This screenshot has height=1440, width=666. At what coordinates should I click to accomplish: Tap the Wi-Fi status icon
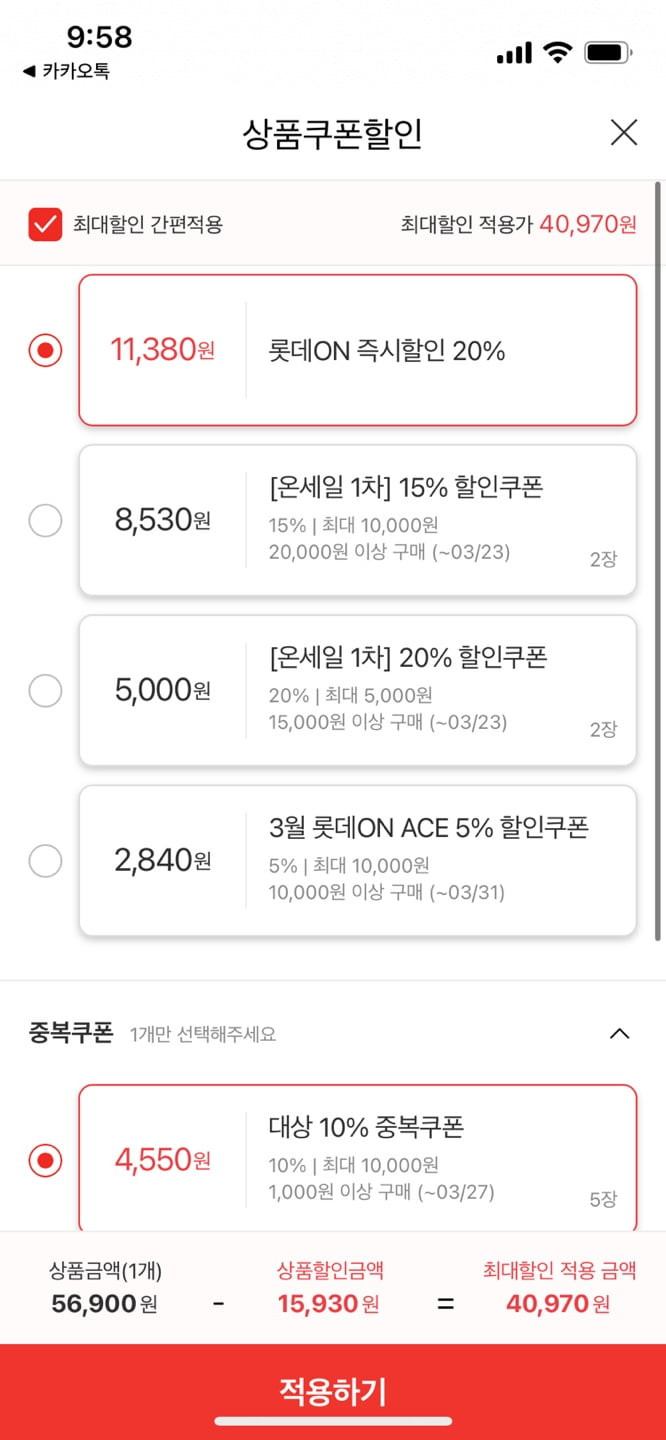557,52
